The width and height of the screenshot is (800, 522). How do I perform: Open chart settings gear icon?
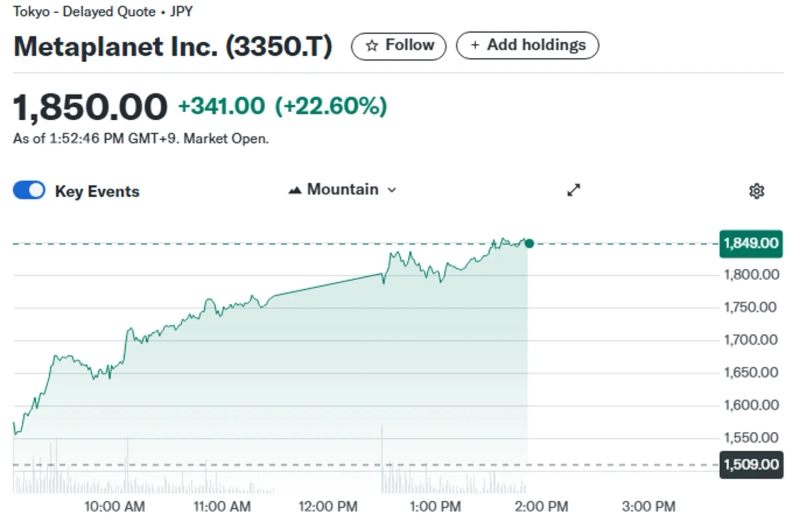(x=757, y=191)
